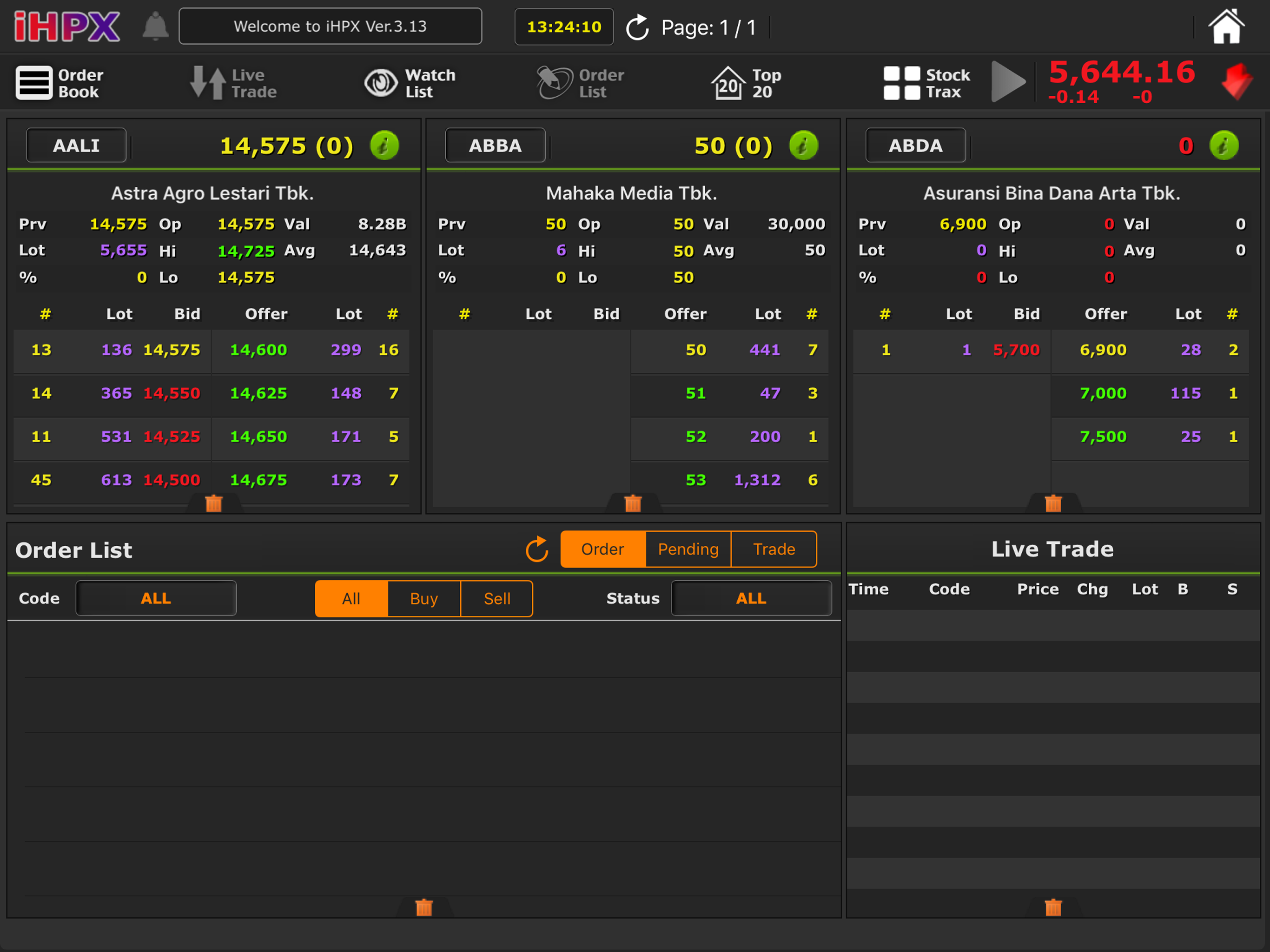
Task: Open the Top 20 view
Action: pyautogui.click(x=747, y=83)
